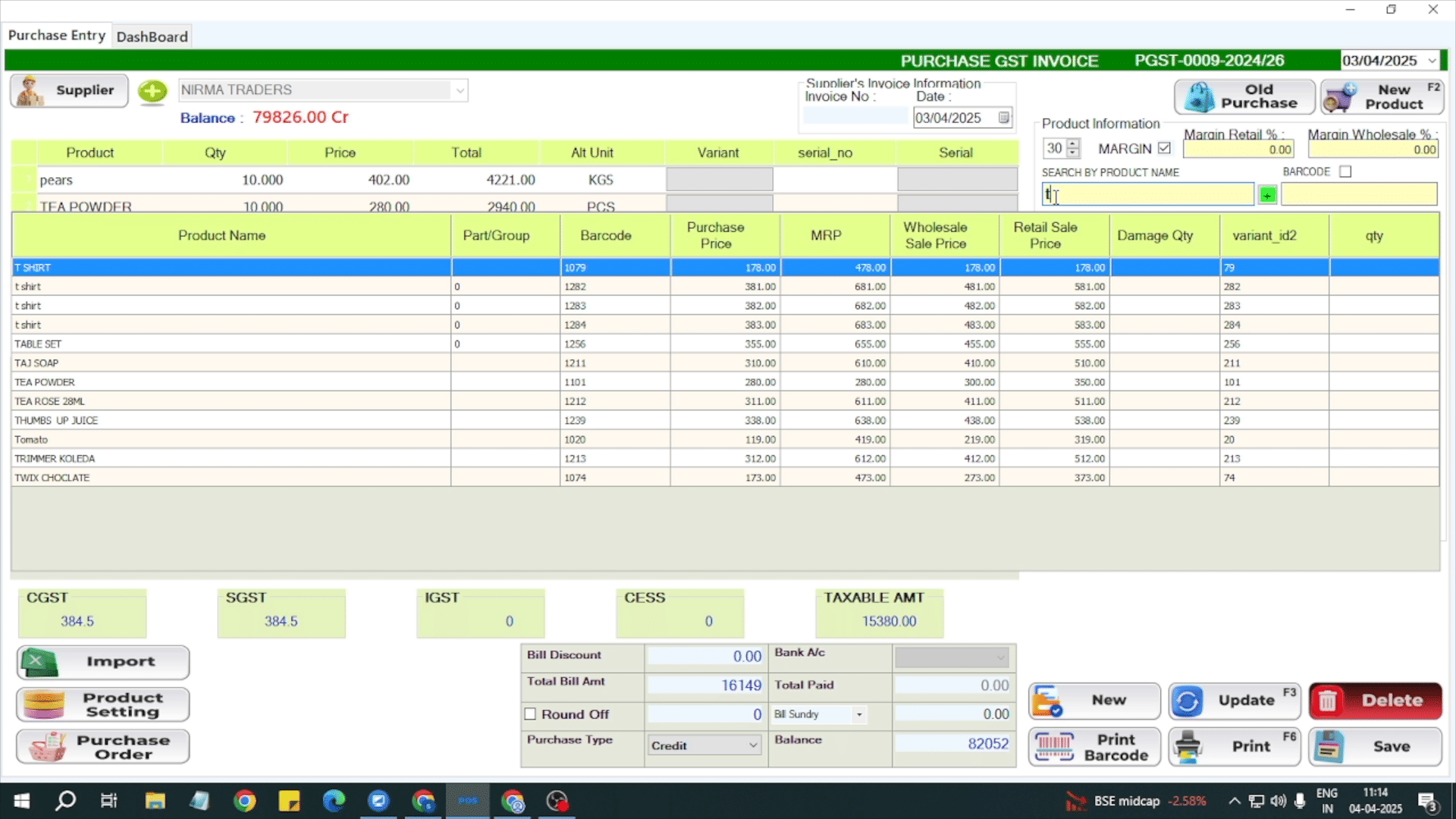
Task: Select the Purchase Entry tab
Action: tap(57, 35)
